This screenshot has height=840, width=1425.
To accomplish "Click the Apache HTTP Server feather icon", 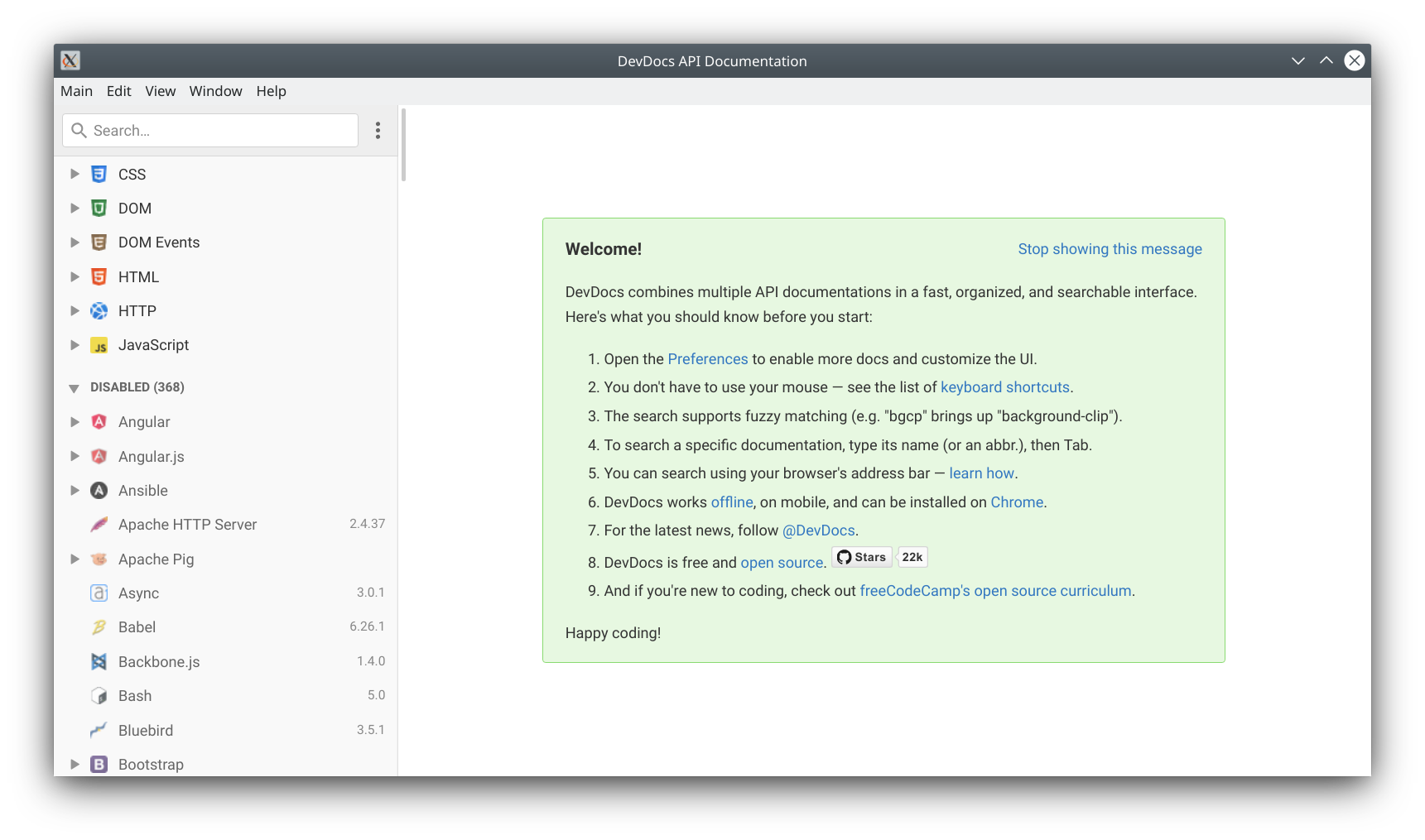I will [x=99, y=524].
